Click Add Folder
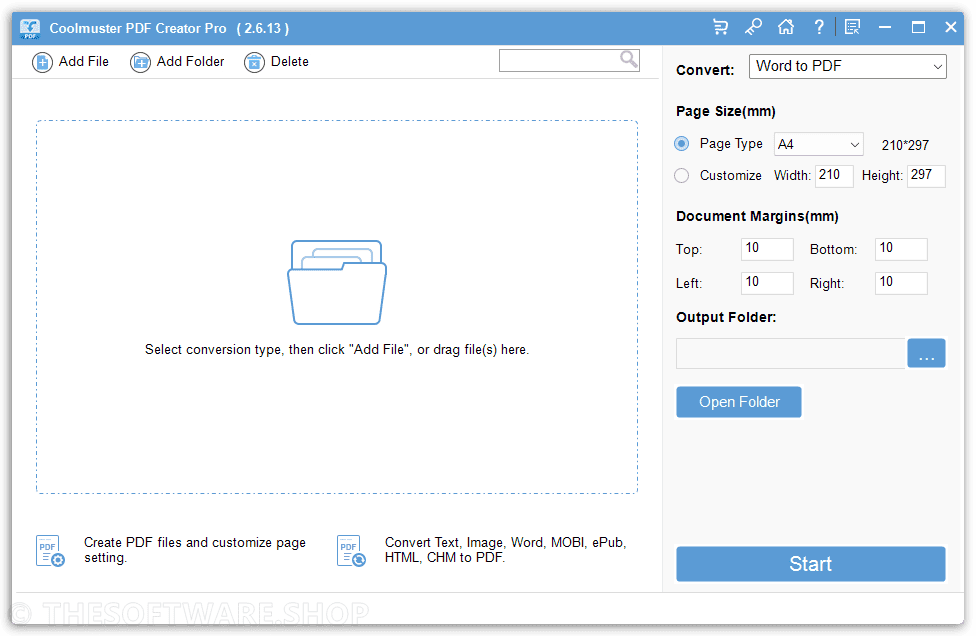The height and width of the screenshot is (636, 976). 177,62
